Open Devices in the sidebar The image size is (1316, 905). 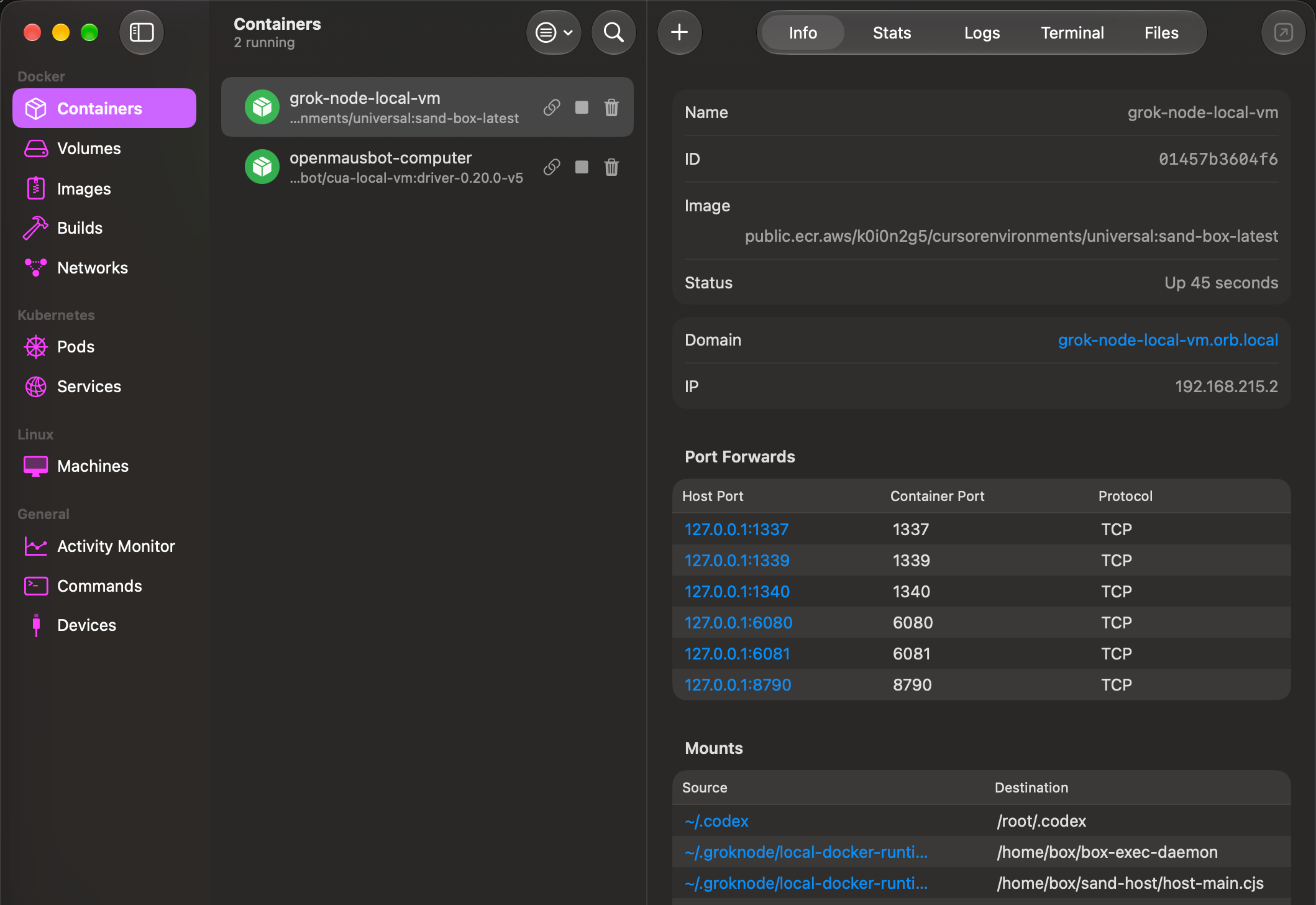coord(104,625)
